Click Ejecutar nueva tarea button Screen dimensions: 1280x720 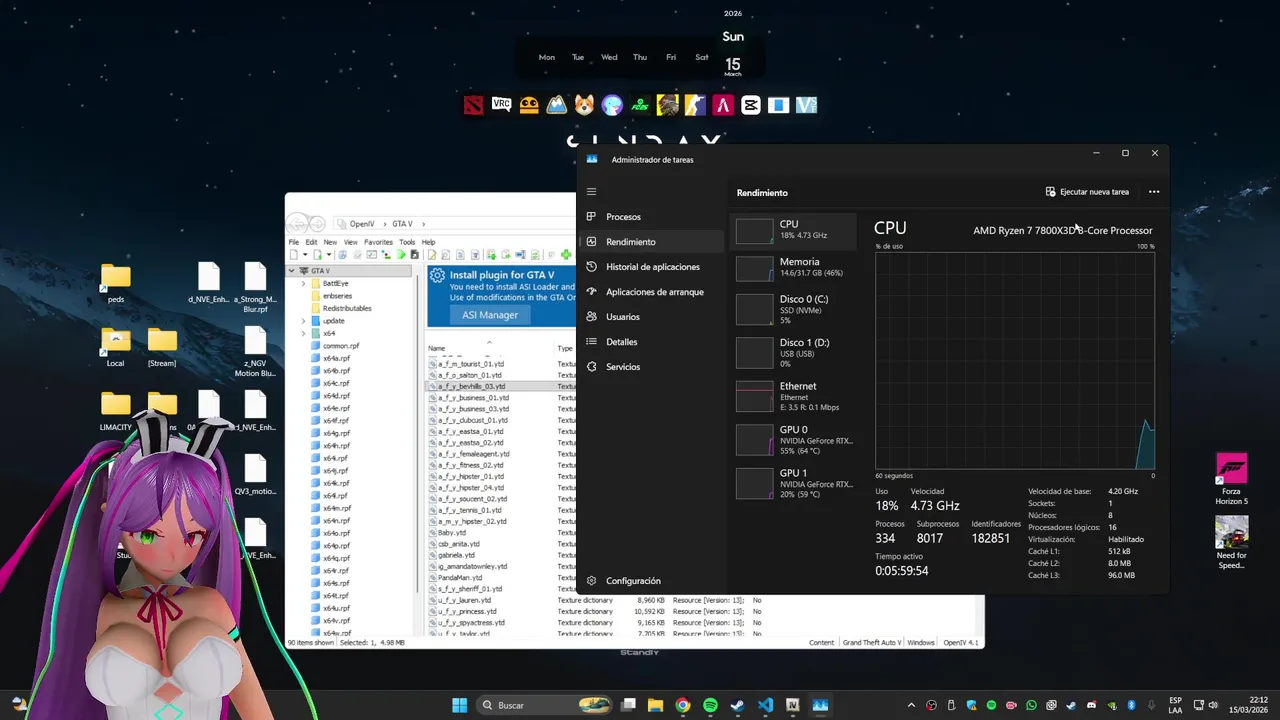click(x=1087, y=192)
